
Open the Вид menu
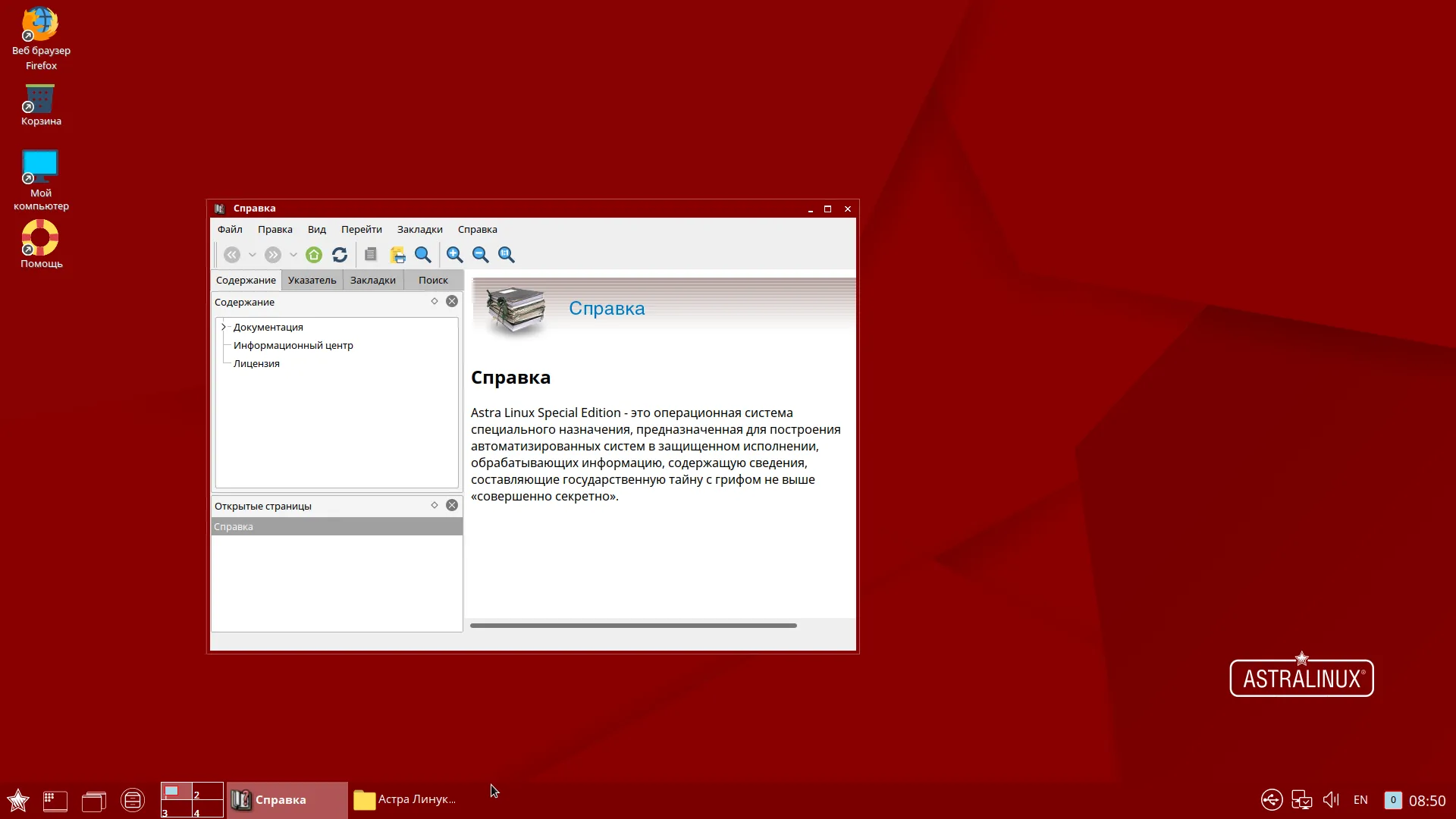317,230
